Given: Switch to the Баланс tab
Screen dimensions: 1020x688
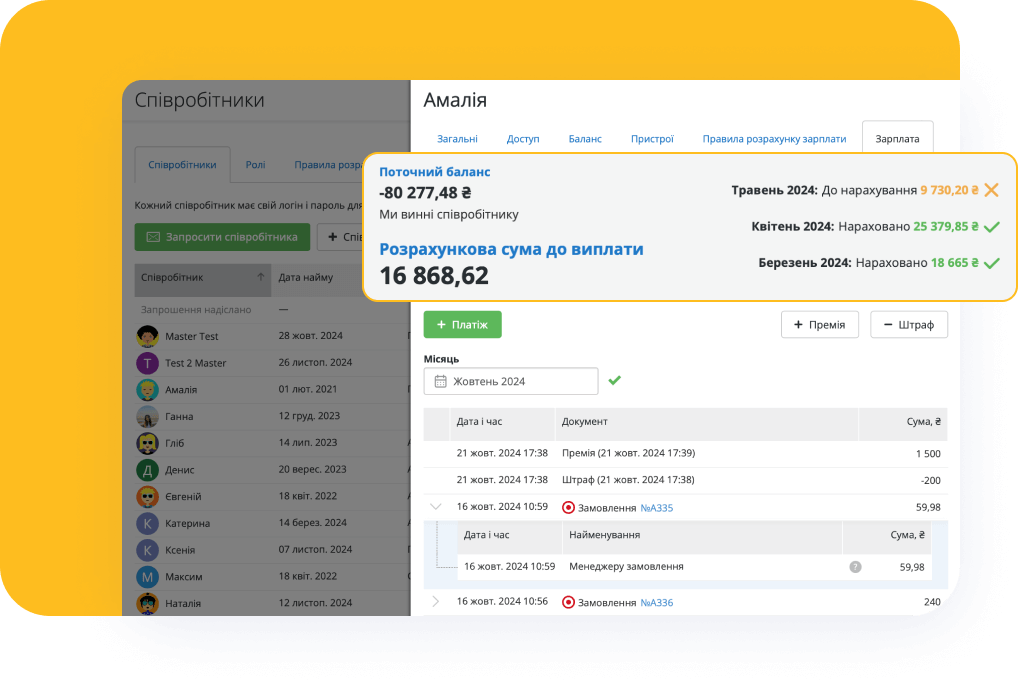Looking at the screenshot, I should (x=585, y=139).
